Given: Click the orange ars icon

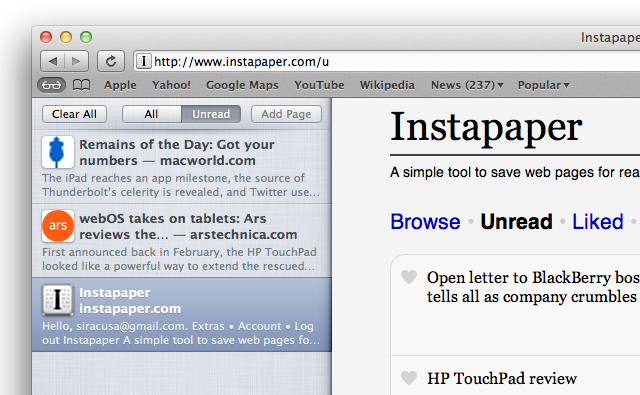Looking at the screenshot, I should [58, 226].
